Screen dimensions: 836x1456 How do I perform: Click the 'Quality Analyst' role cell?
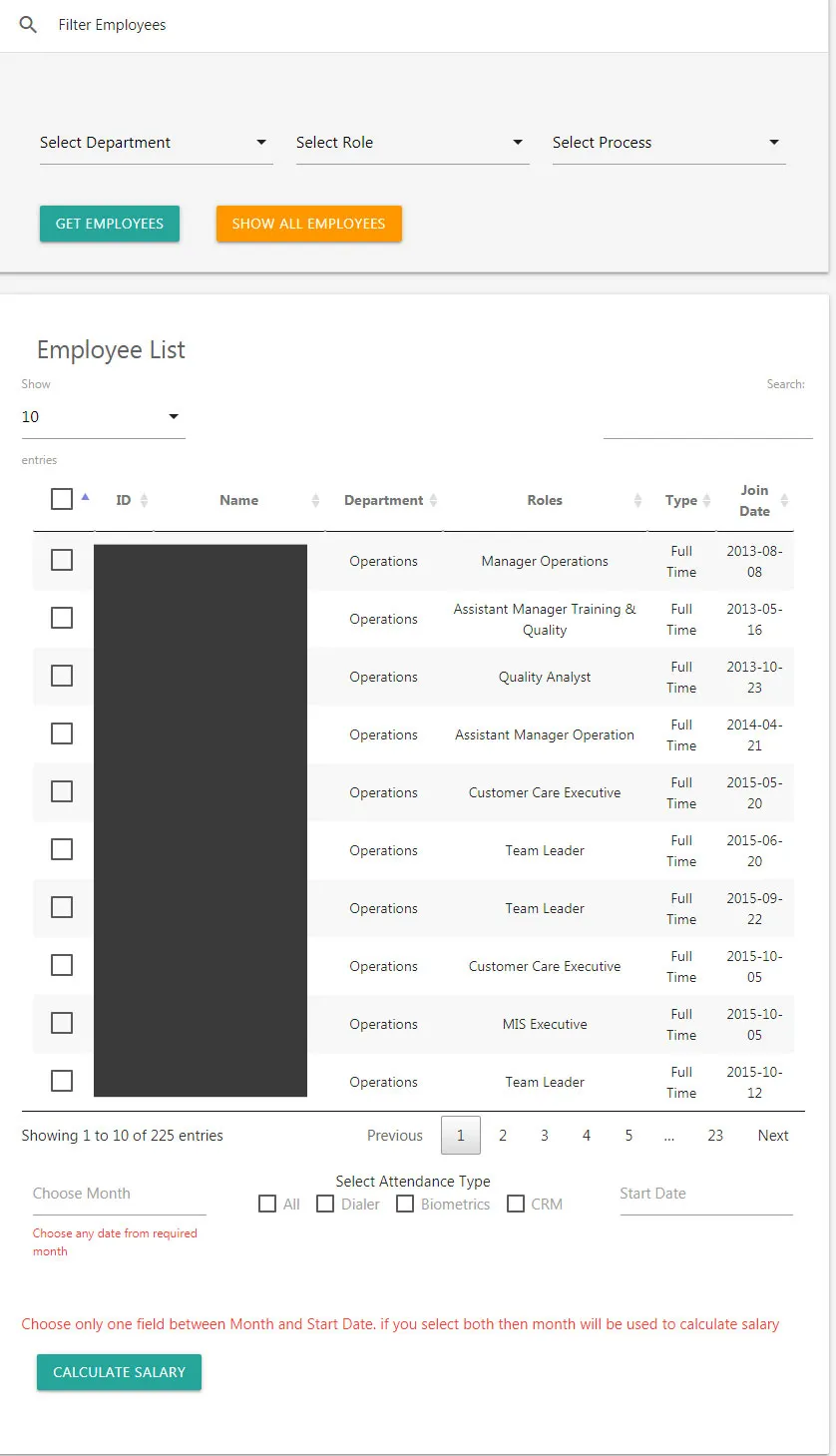545,678
